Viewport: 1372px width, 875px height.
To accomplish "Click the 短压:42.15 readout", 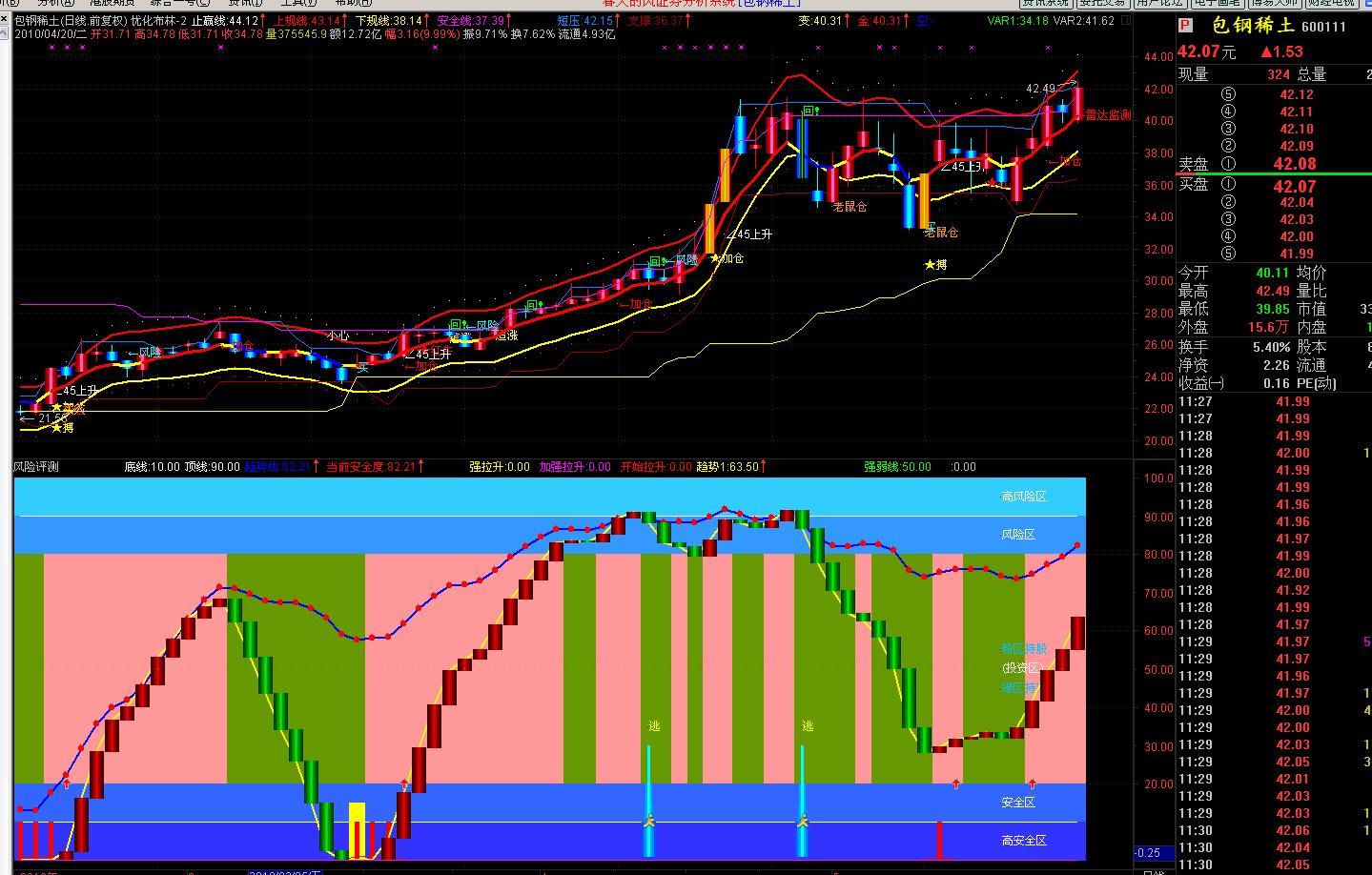I will coord(584,21).
